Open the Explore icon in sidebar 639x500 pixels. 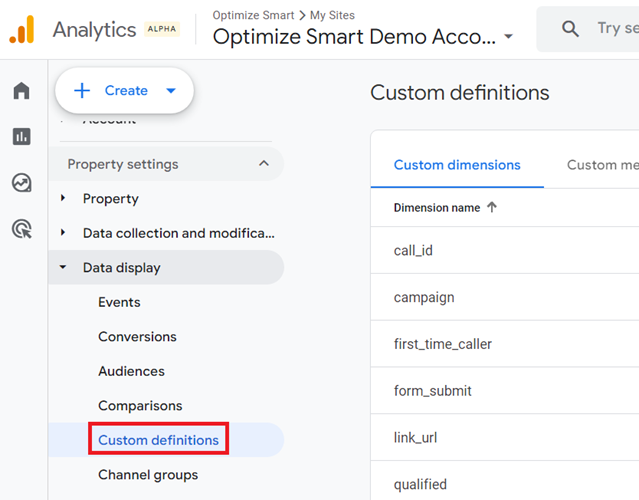click(x=22, y=183)
